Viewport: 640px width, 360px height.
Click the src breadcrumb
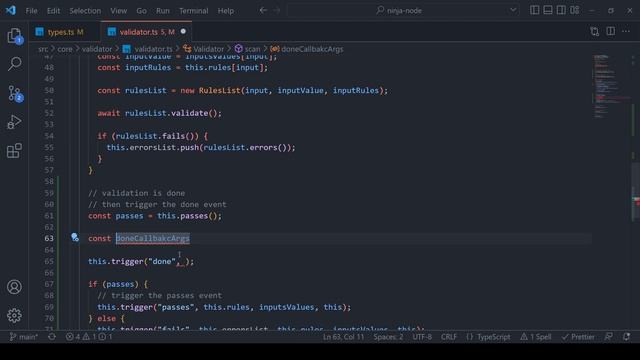[43, 49]
